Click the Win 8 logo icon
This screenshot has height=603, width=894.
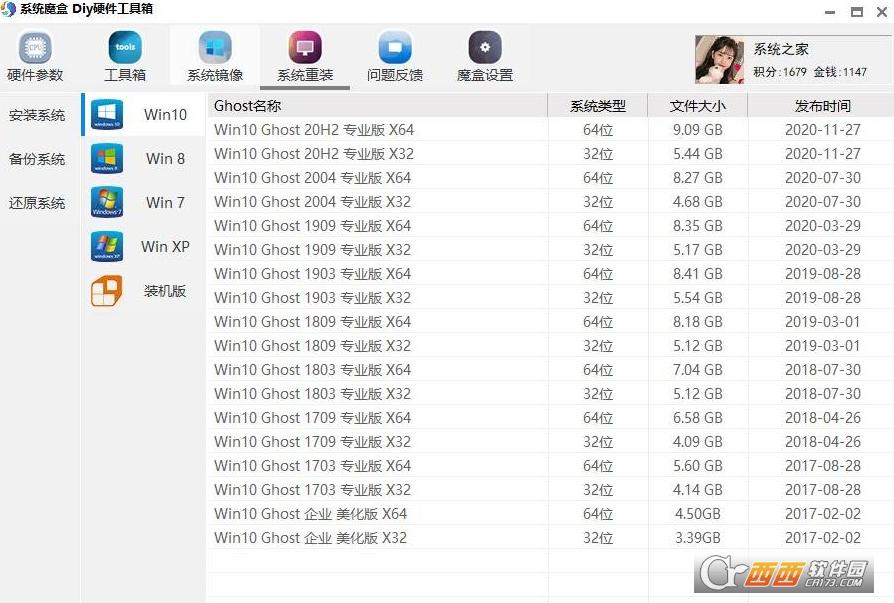tap(107, 158)
